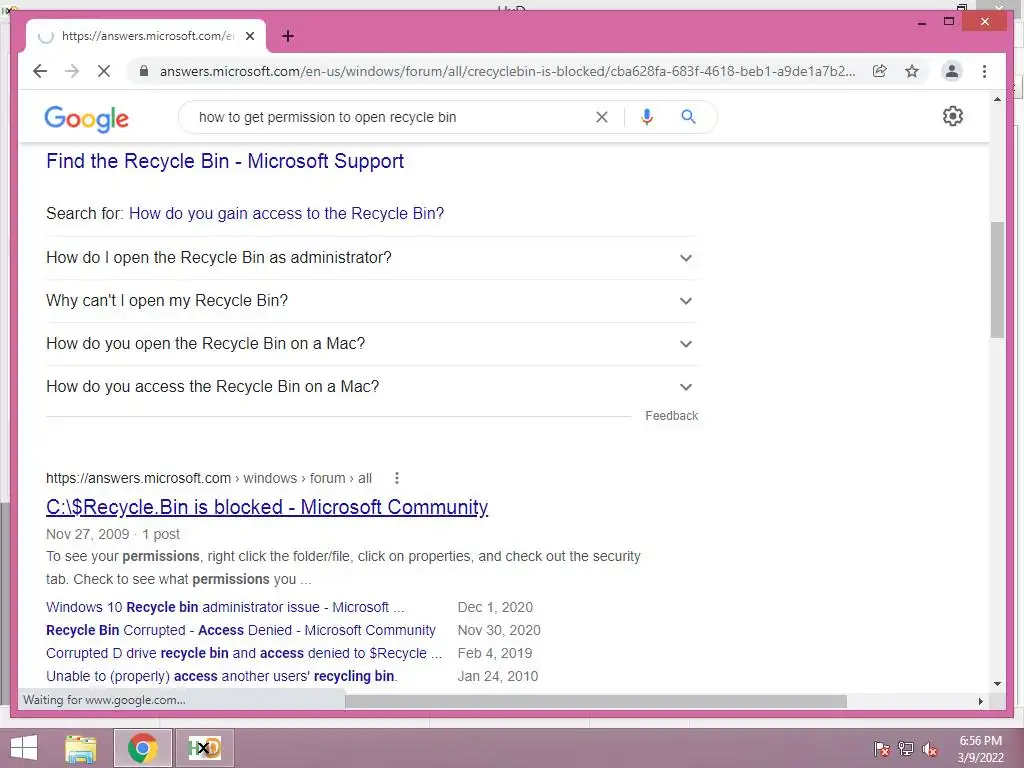Click the address bar URL
This screenshot has height=768, width=1024.
(x=507, y=71)
